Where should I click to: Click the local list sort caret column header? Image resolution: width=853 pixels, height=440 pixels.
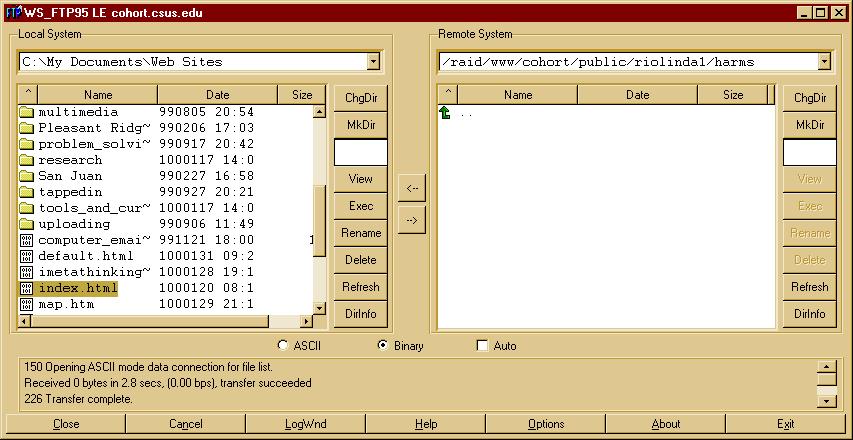(28, 95)
